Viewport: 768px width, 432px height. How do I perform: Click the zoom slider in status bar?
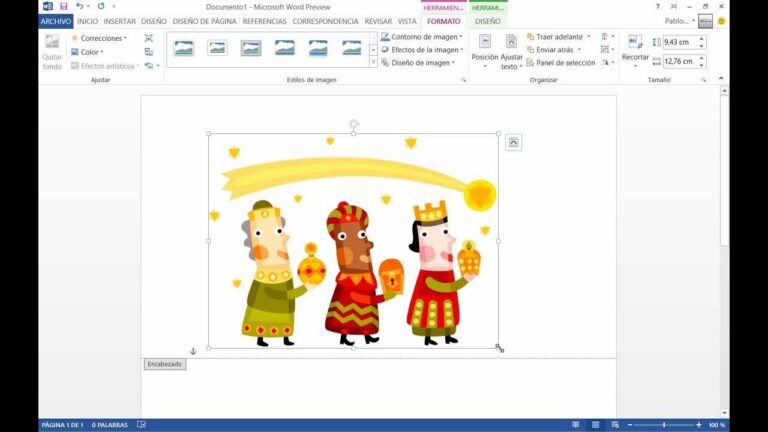click(663, 425)
